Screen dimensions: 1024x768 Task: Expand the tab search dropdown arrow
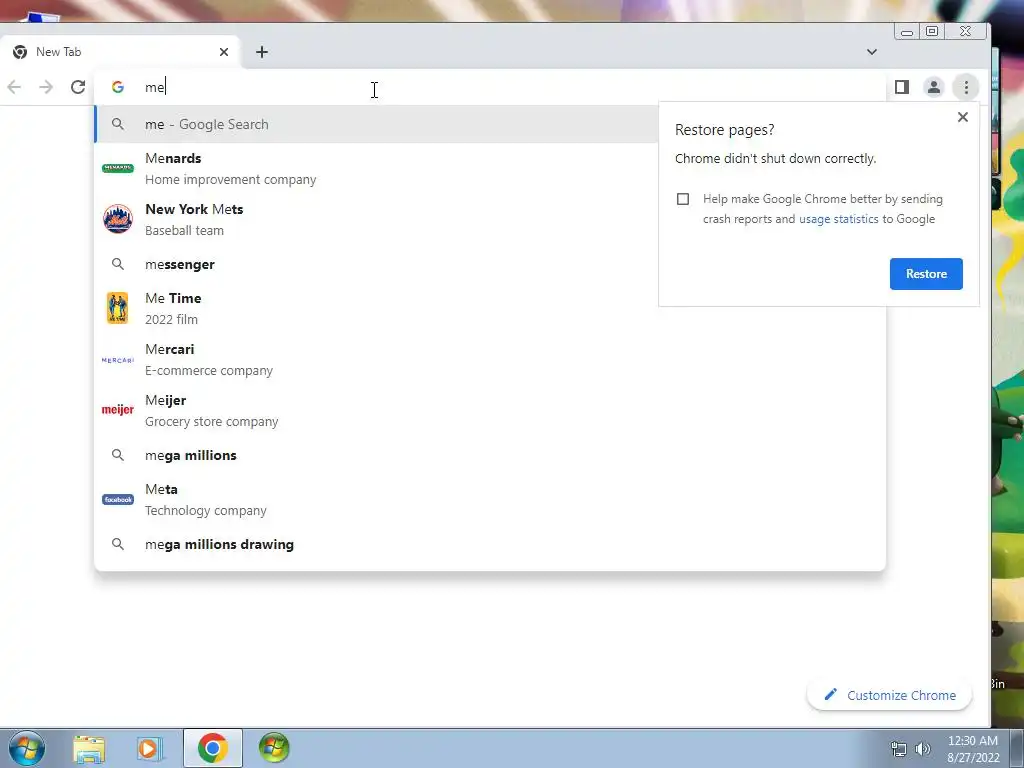[872, 52]
